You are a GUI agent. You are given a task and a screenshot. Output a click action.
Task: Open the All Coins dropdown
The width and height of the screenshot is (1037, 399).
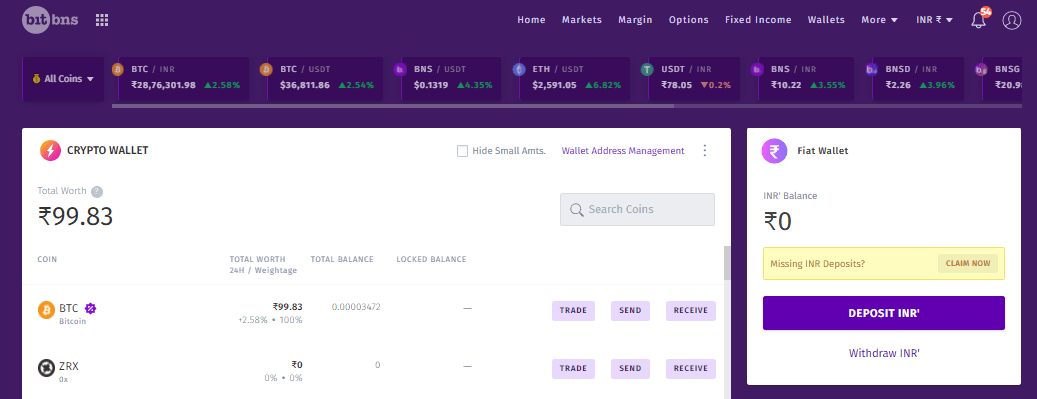pyautogui.click(x=63, y=79)
